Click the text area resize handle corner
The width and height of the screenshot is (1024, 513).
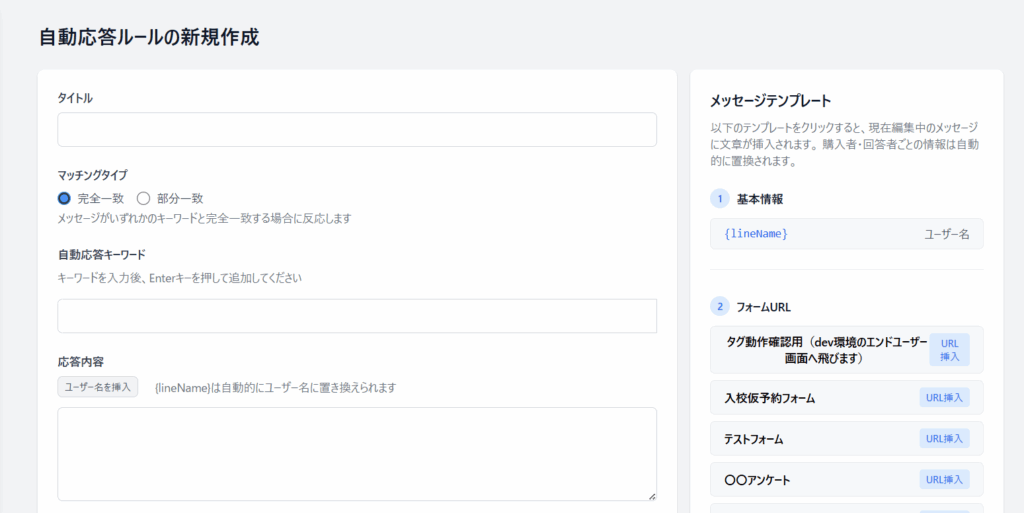coord(651,496)
